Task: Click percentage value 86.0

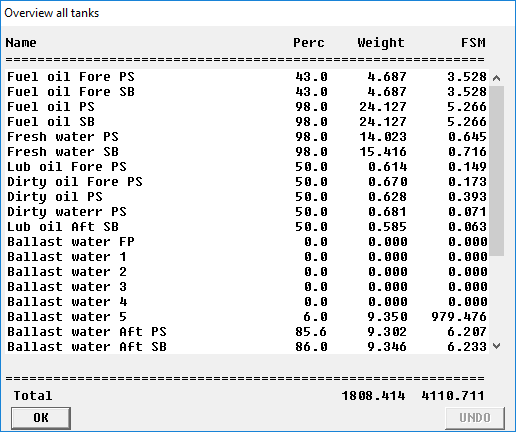Action: pos(311,347)
